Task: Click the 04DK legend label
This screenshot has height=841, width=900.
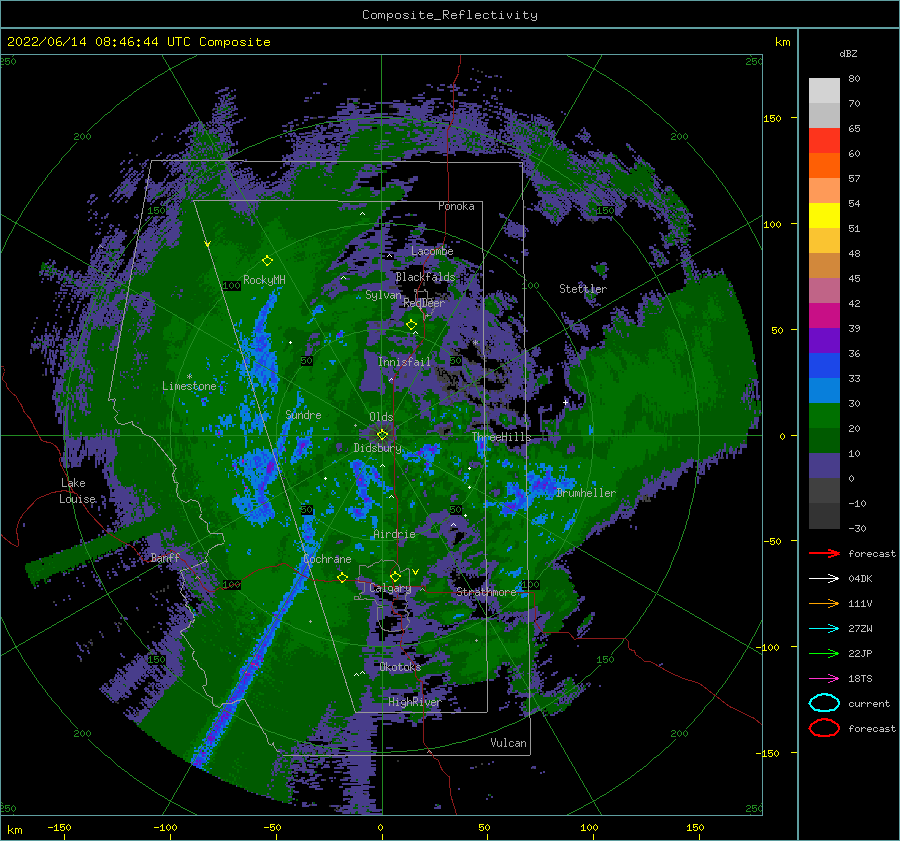Action: [860, 579]
